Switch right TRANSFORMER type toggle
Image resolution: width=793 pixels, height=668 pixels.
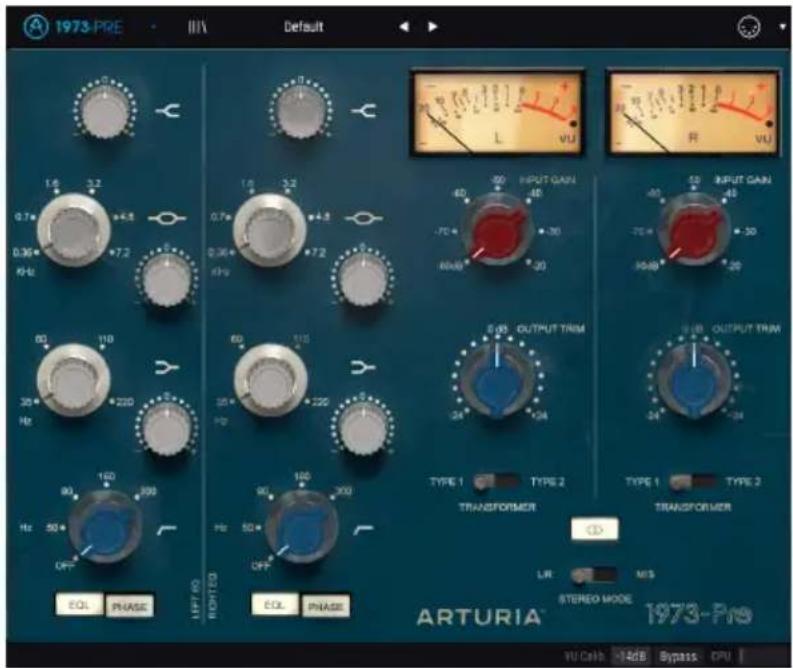[692, 482]
